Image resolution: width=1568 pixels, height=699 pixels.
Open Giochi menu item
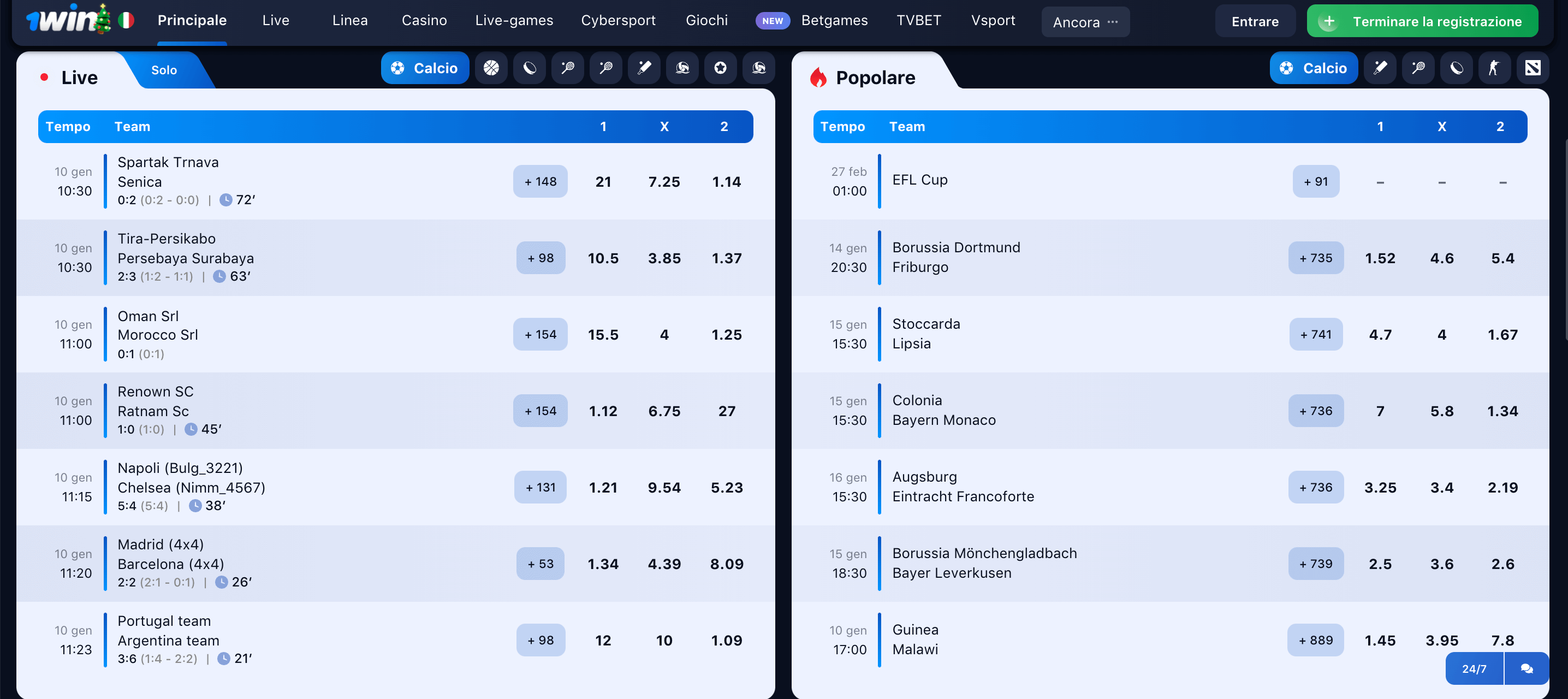706,21
